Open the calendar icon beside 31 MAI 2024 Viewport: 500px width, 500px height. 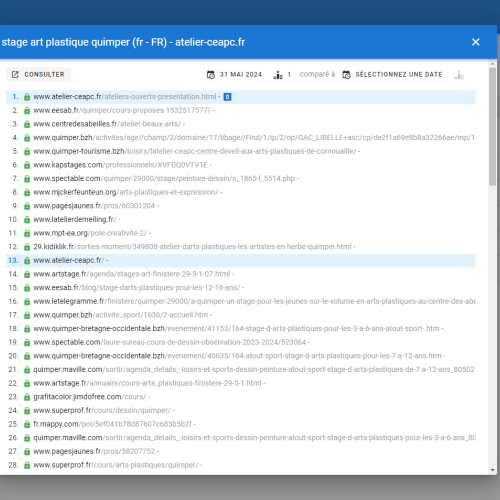pyautogui.click(x=211, y=75)
